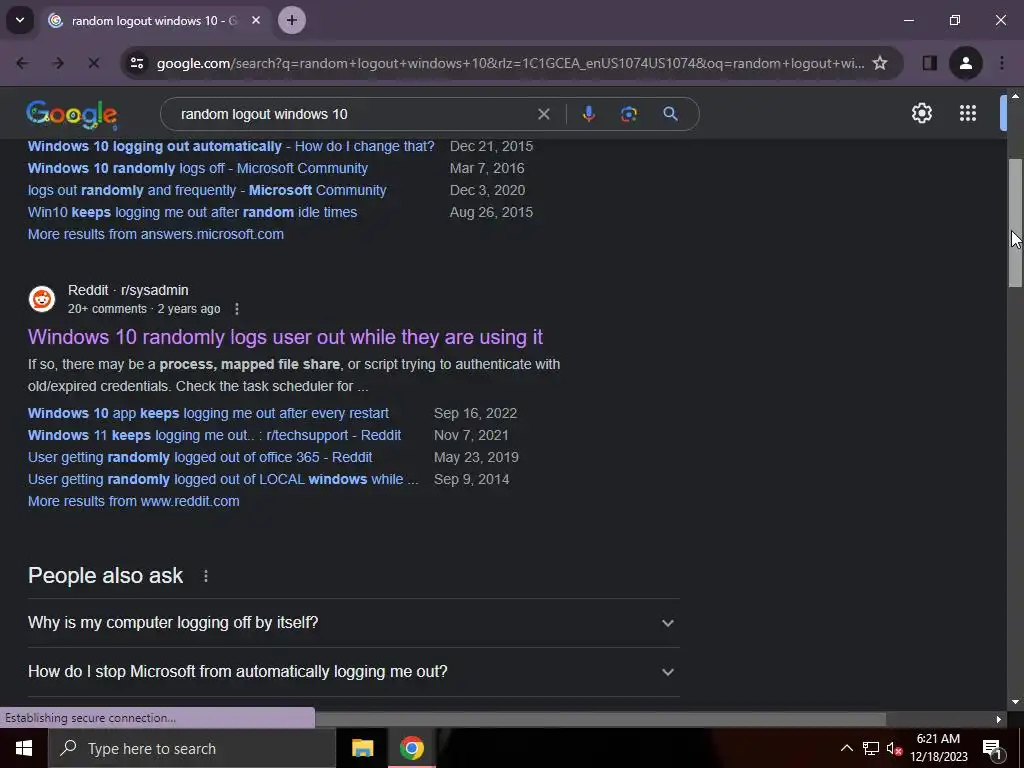Open People also ask options menu
Viewport: 1024px width, 768px height.
click(x=206, y=576)
